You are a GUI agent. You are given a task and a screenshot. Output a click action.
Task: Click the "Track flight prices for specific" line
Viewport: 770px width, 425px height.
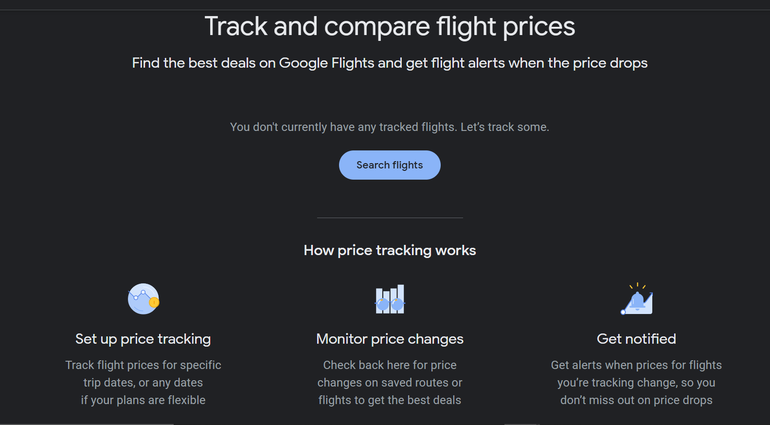[x=143, y=365]
